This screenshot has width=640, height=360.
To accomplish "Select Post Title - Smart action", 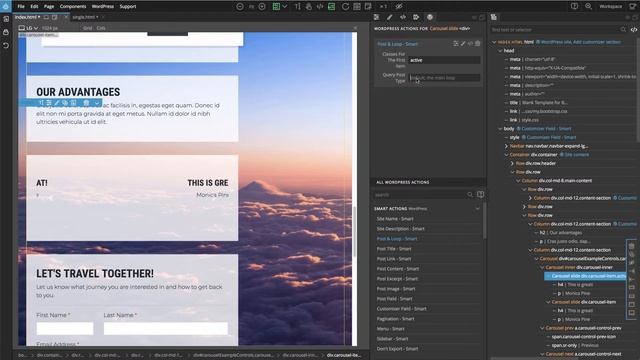I will [393, 249].
